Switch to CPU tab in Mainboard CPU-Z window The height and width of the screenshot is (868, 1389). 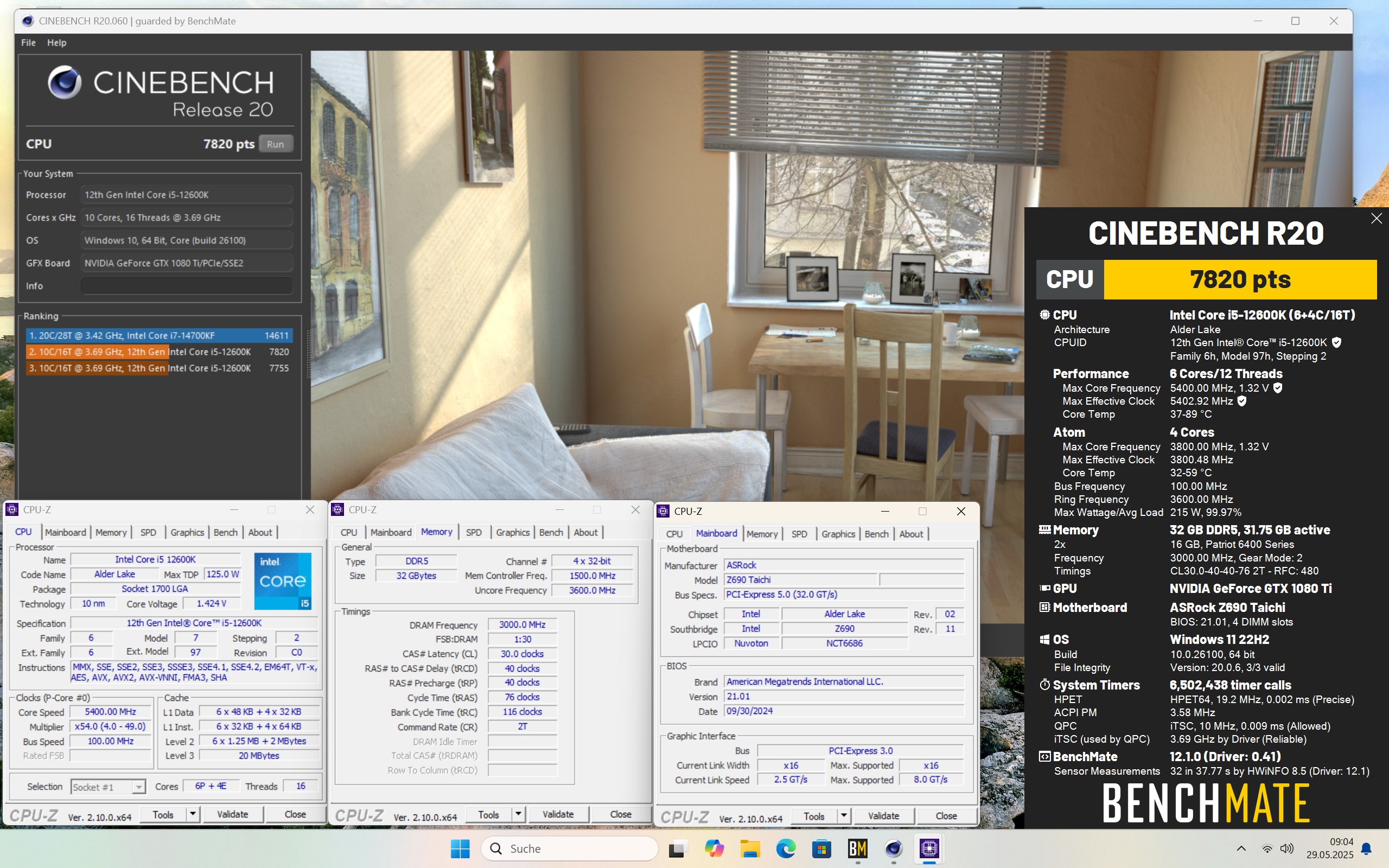pos(674,534)
